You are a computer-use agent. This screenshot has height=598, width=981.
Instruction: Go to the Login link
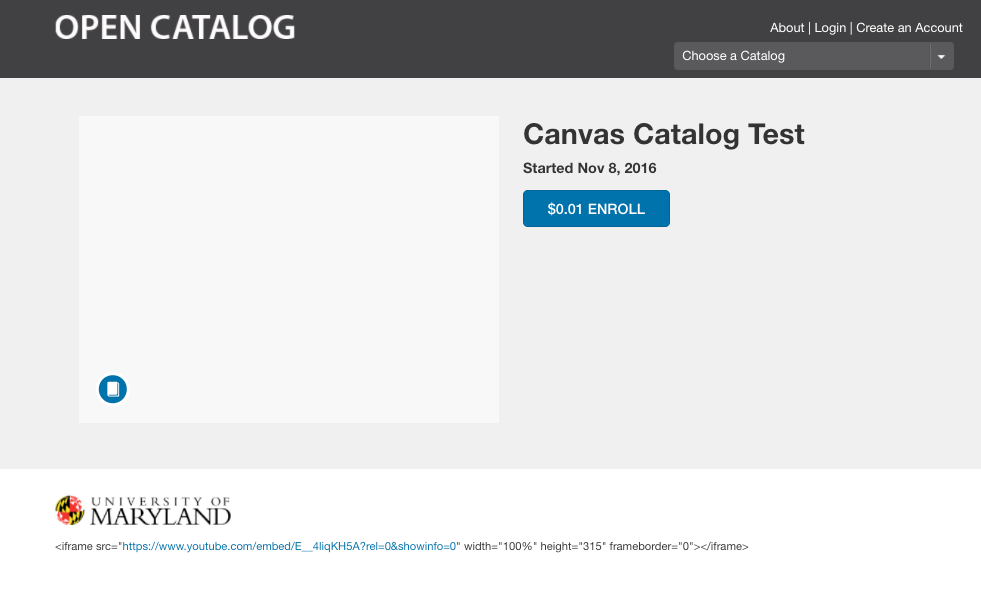pyautogui.click(x=830, y=28)
